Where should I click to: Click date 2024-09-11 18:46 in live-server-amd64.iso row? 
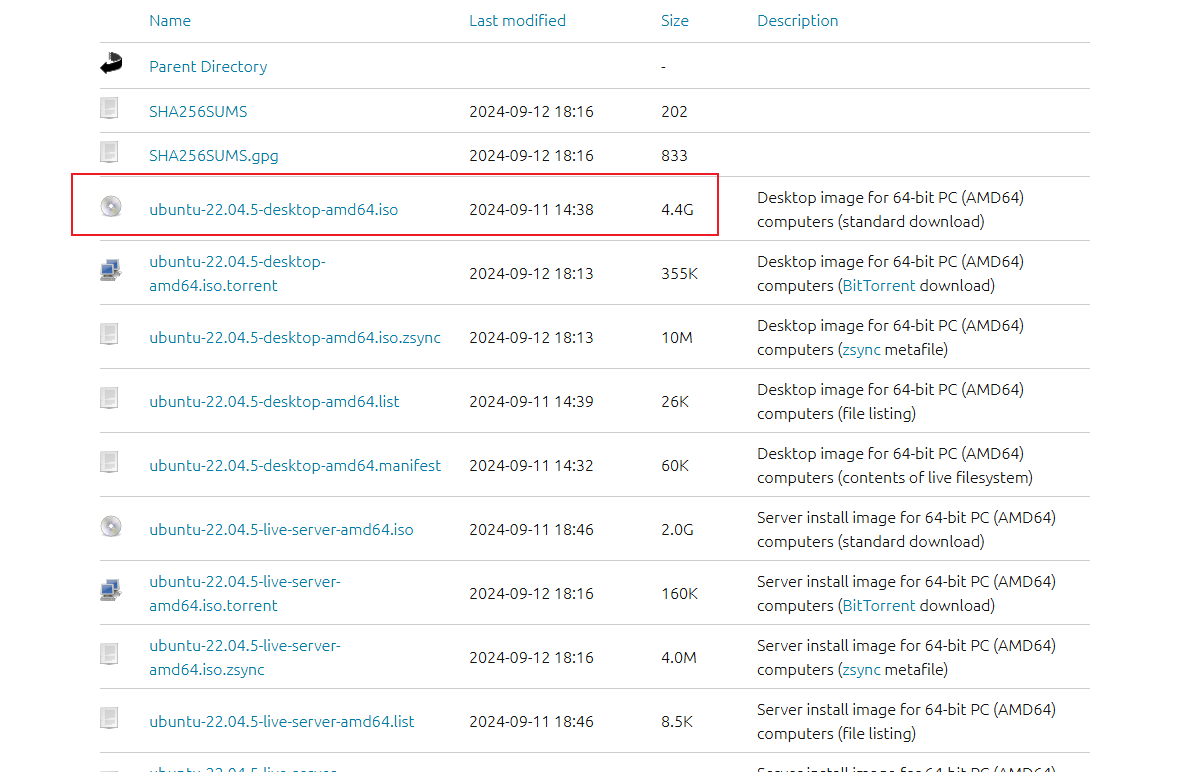pos(531,529)
